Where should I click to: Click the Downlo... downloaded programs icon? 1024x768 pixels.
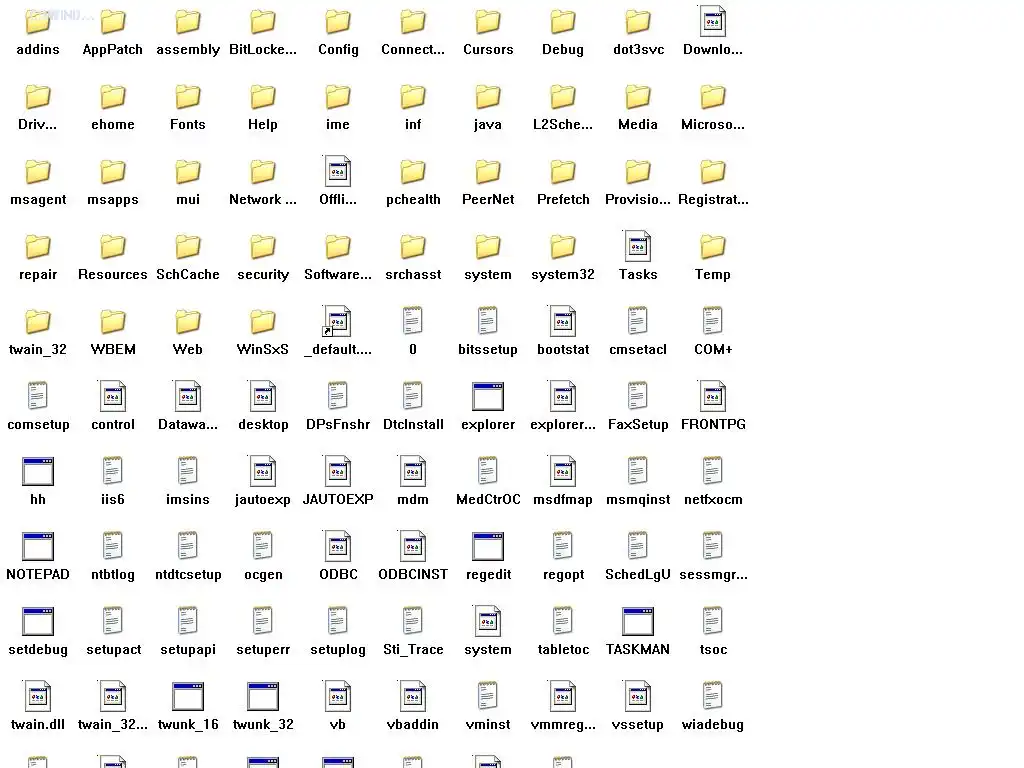point(712,21)
